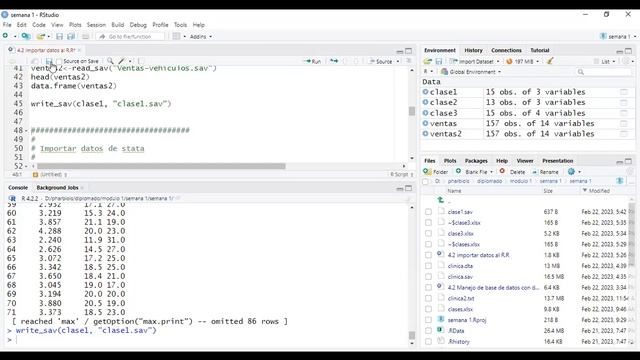Screen dimensions: 640x360
Task: Click the project directory icon at the Files path end
Action: point(620,181)
